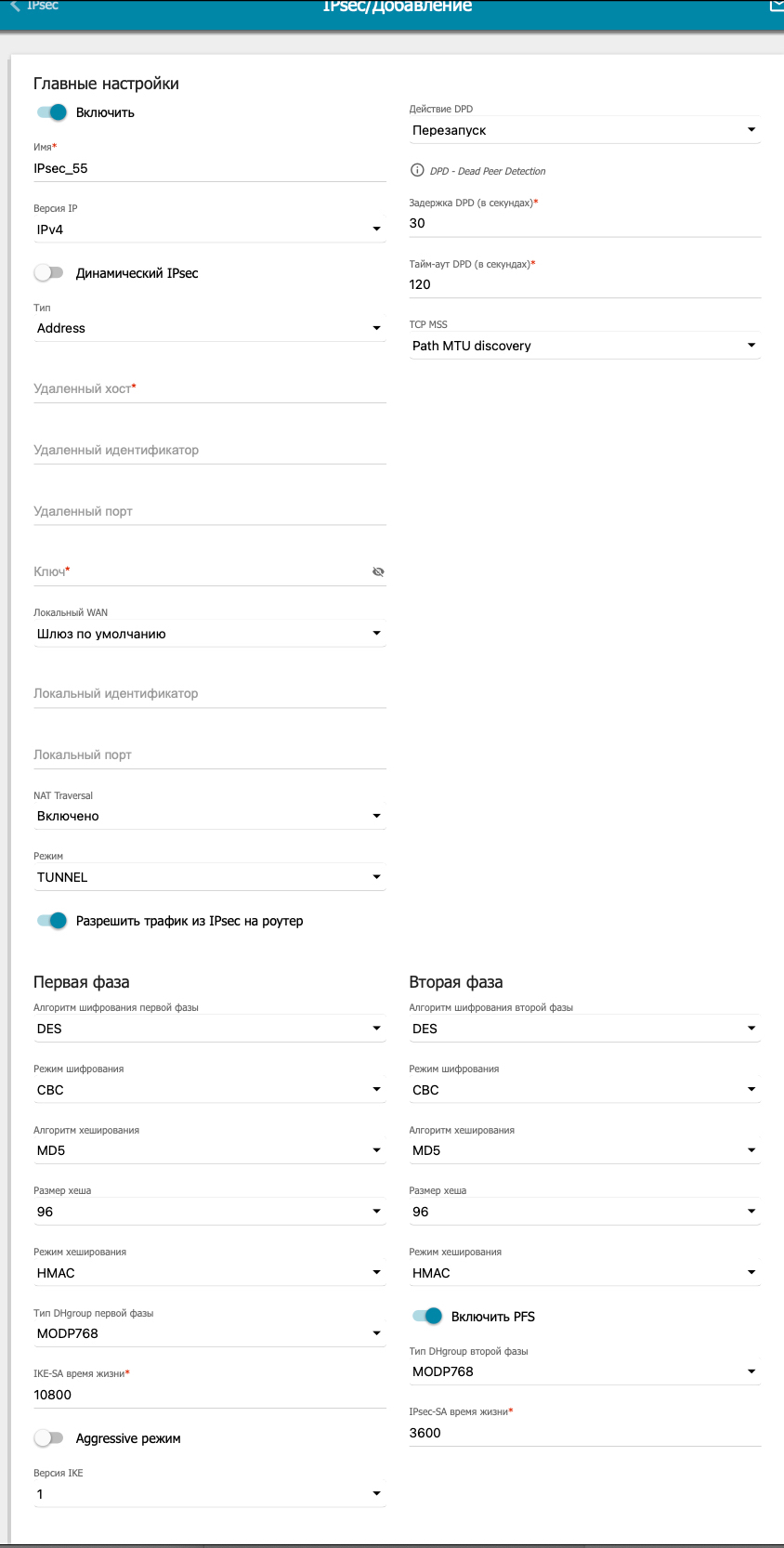The height and width of the screenshot is (1548, 784).
Task: Show the hidden key with eye icon
Action: pyautogui.click(x=378, y=572)
